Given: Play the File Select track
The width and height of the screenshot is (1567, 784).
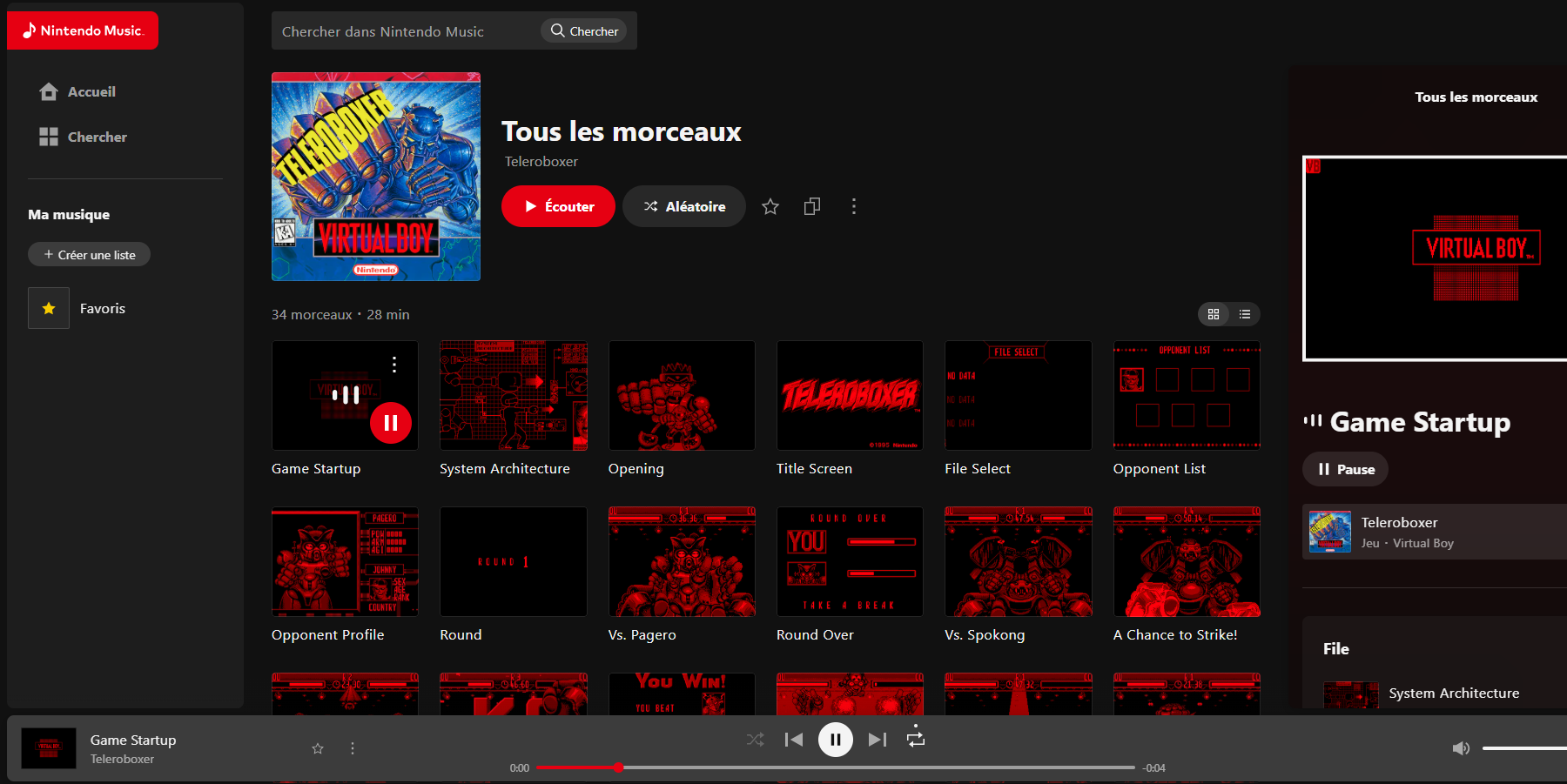Looking at the screenshot, I should click(1019, 395).
